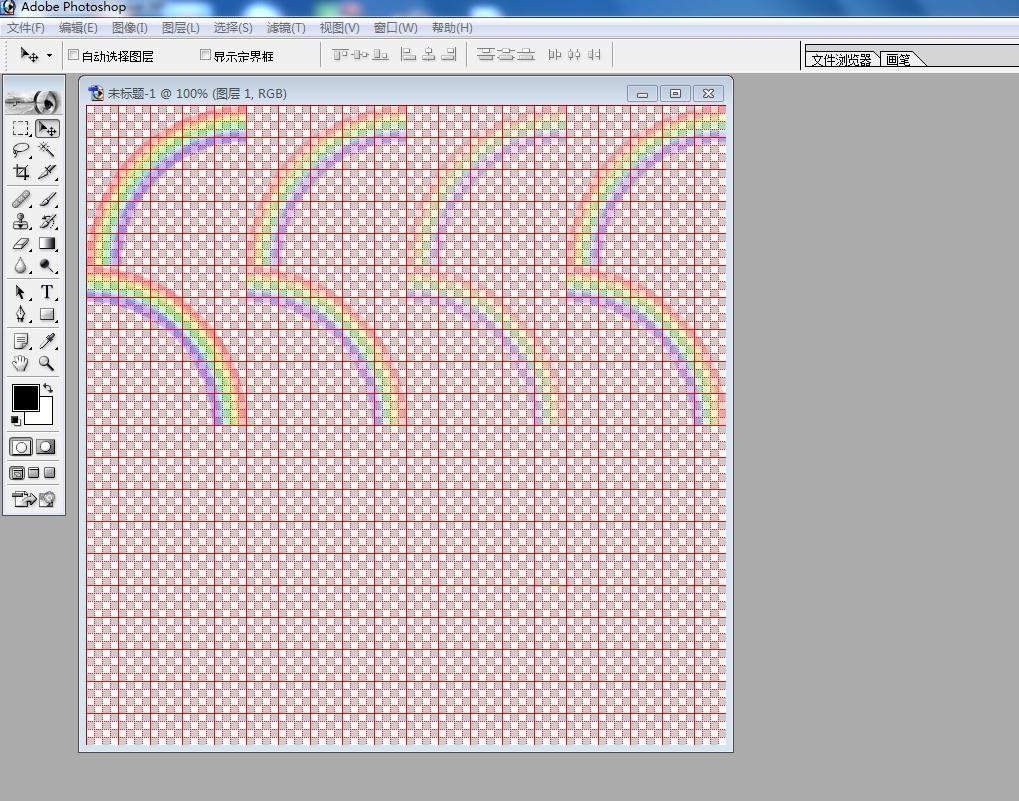The image size is (1019, 801).
Task: Select the Eraser tool
Action: pos(21,244)
